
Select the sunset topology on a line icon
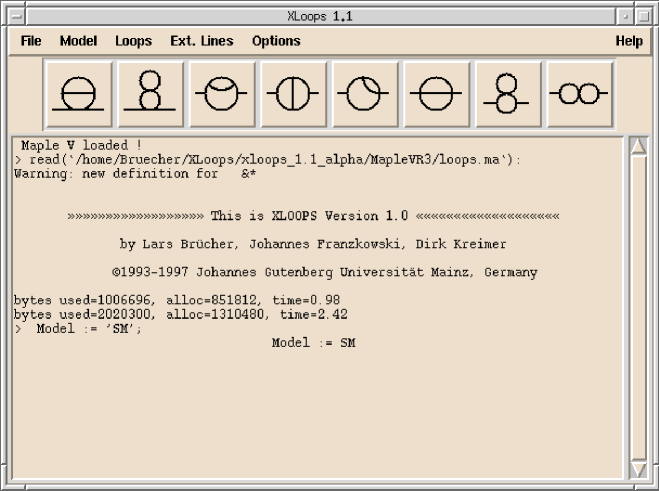coord(78,94)
